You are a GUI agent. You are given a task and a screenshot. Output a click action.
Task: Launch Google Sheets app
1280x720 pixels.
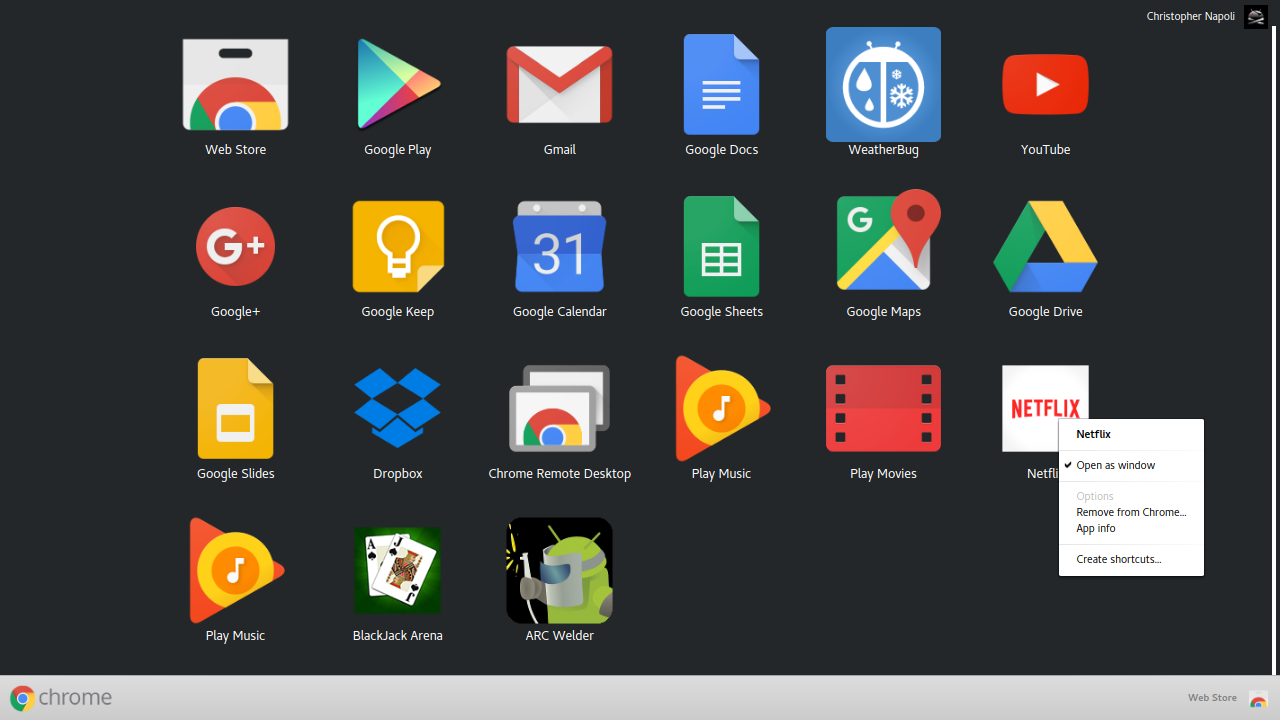pyautogui.click(x=721, y=247)
